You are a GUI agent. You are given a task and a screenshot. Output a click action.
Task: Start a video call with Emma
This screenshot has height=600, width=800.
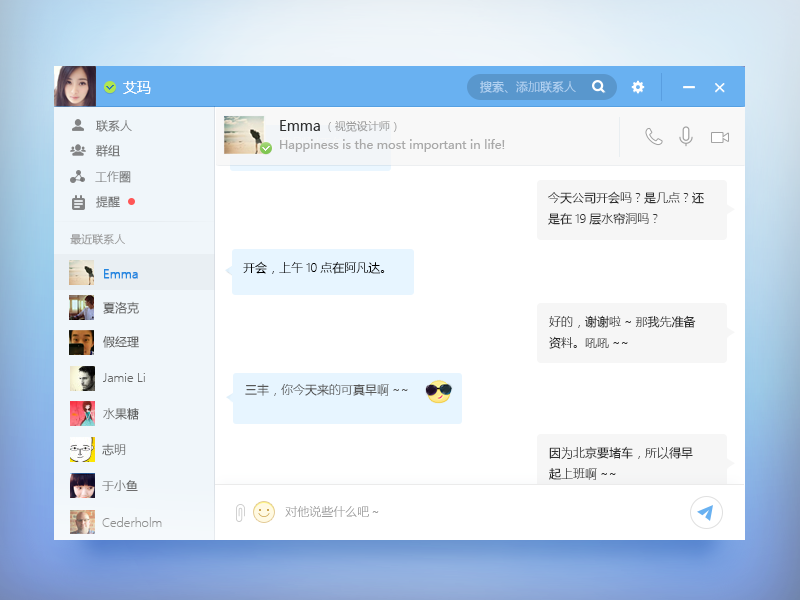click(x=720, y=137)
